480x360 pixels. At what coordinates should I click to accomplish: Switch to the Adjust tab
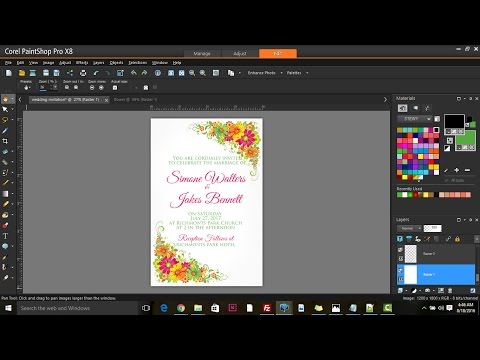point(240,53)
